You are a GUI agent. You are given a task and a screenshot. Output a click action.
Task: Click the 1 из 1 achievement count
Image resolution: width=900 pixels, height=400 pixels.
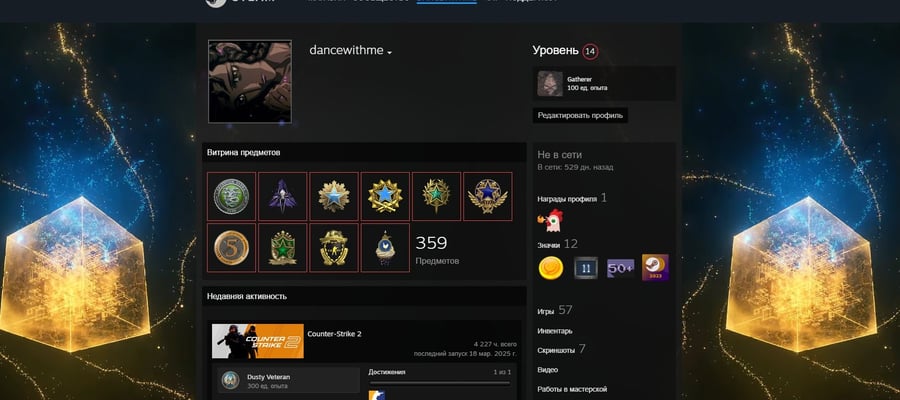(502, 372)
